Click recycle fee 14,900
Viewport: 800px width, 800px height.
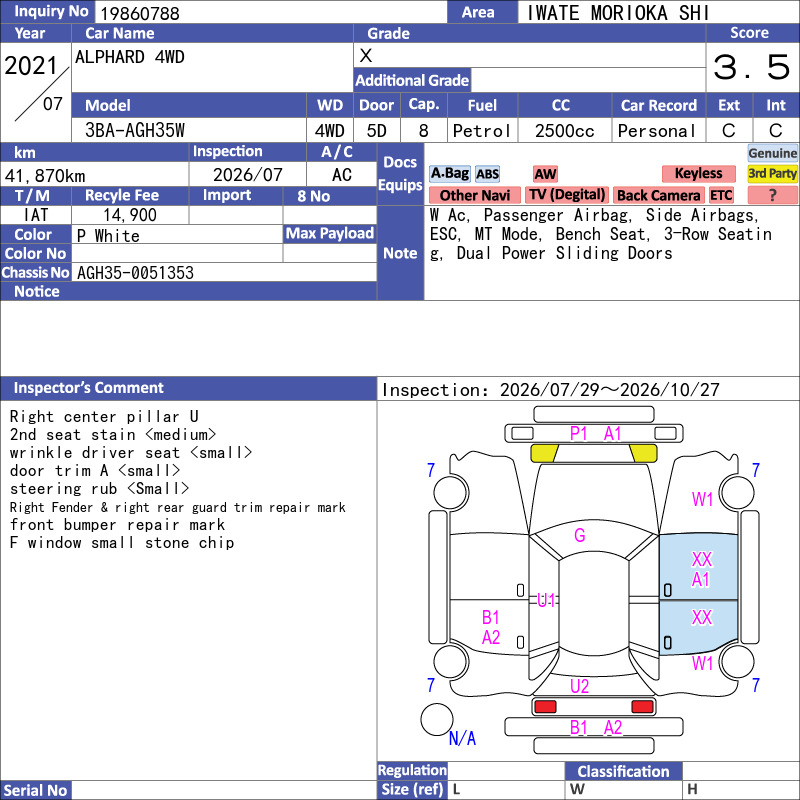click(130, 215)
